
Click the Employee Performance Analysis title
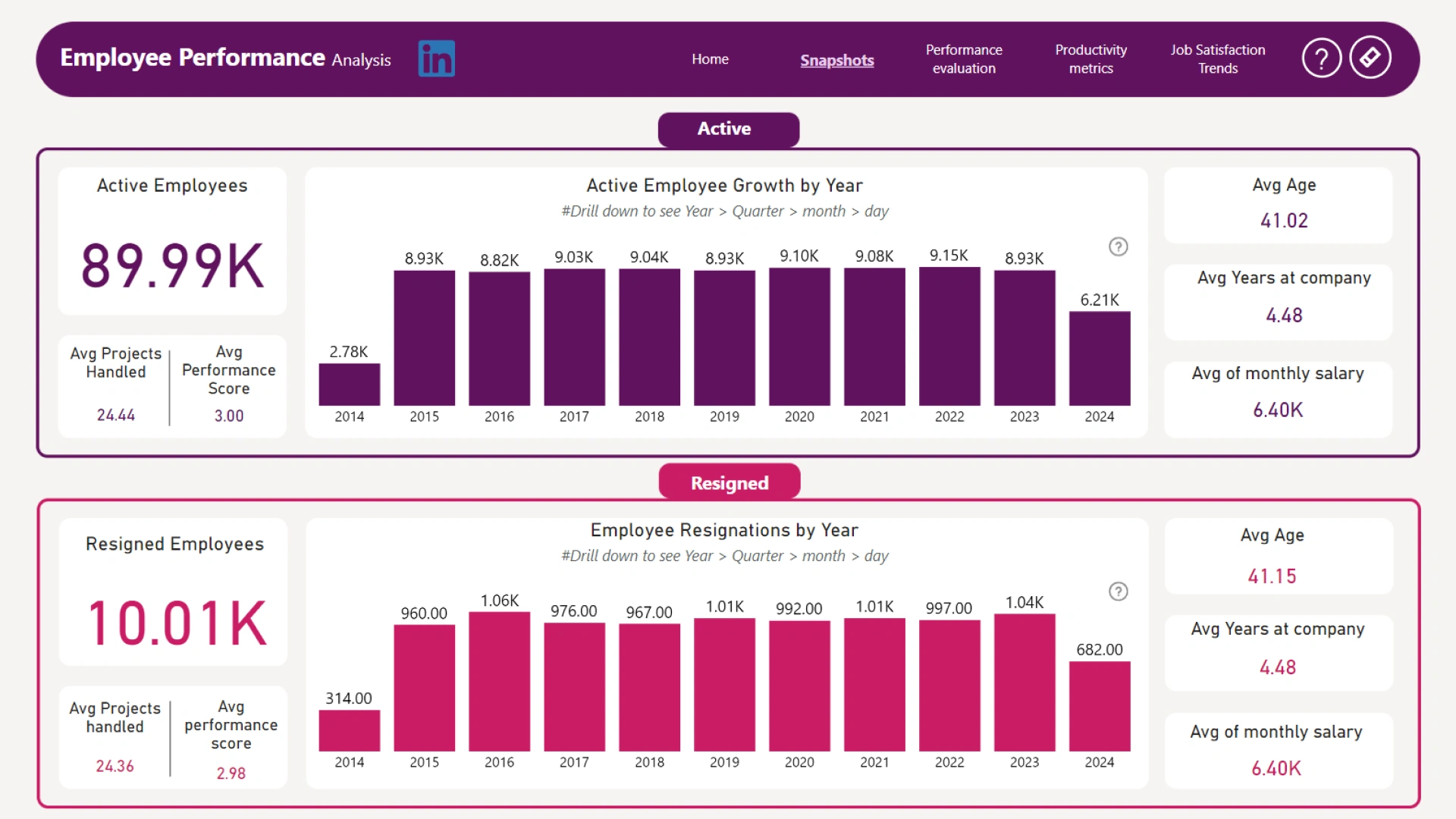pos(225,58)
